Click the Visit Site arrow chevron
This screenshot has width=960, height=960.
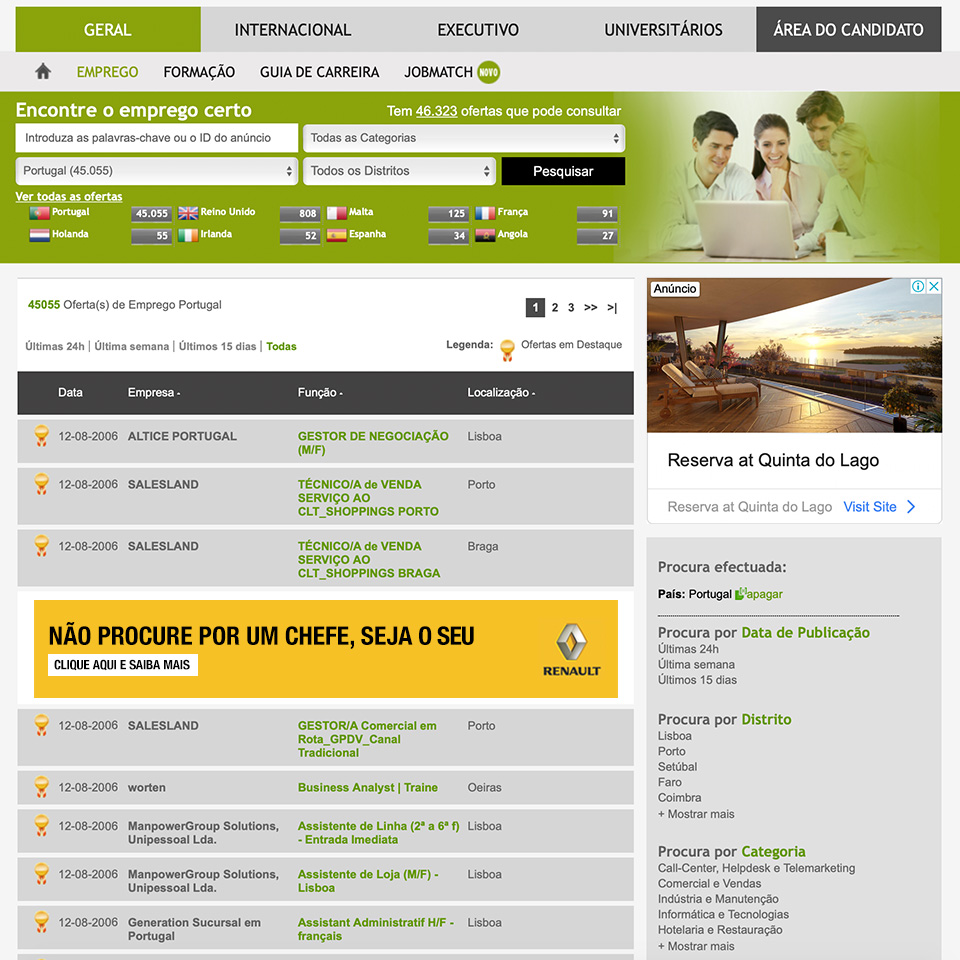[911, 506]
